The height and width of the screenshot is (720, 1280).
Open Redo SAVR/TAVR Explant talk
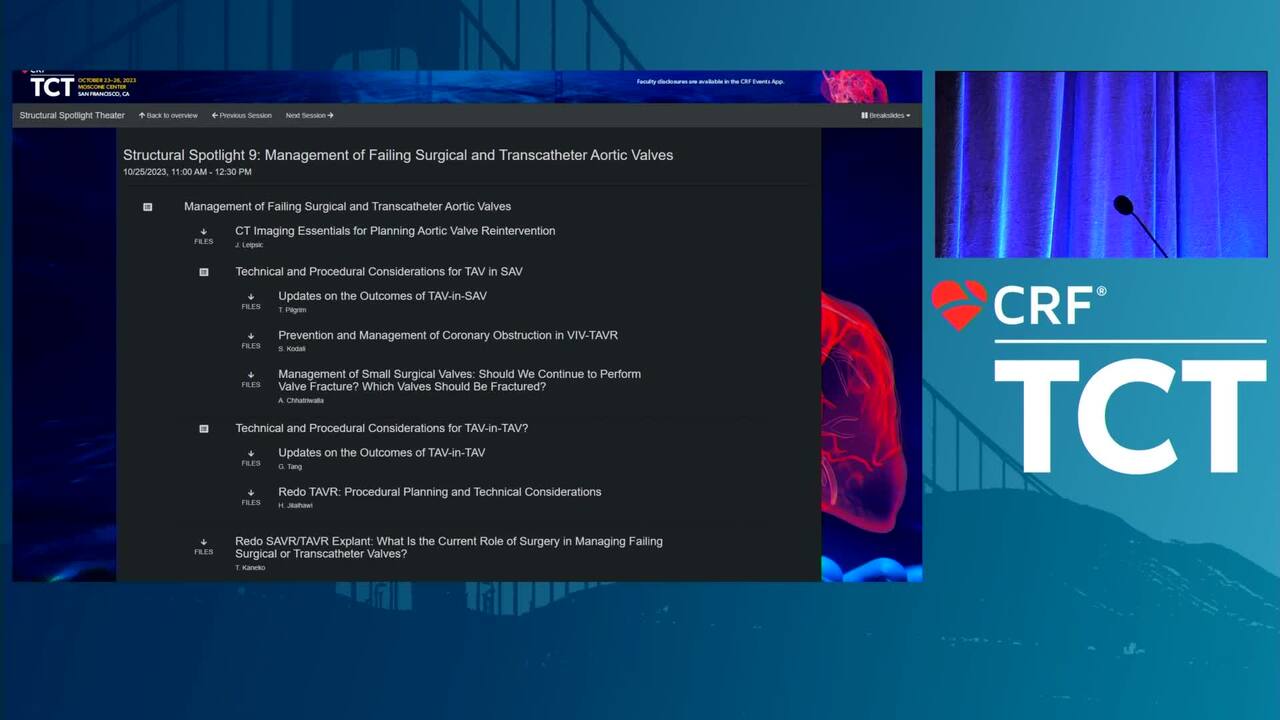coord(449,547)
